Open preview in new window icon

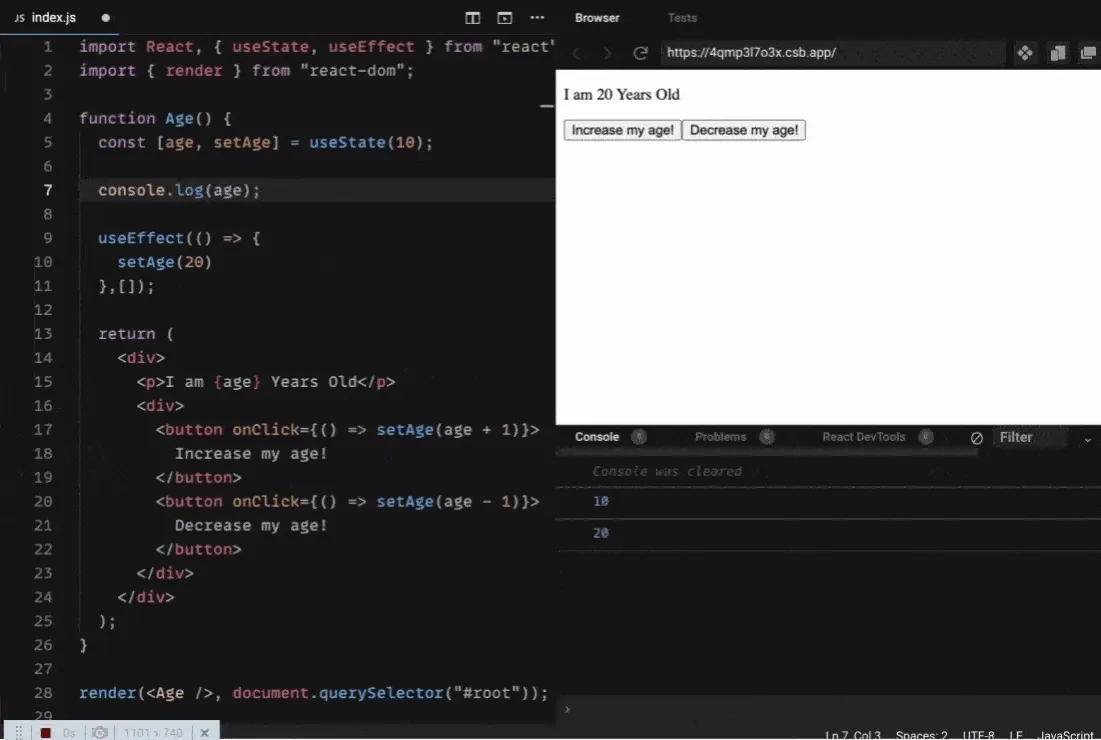1088,53
